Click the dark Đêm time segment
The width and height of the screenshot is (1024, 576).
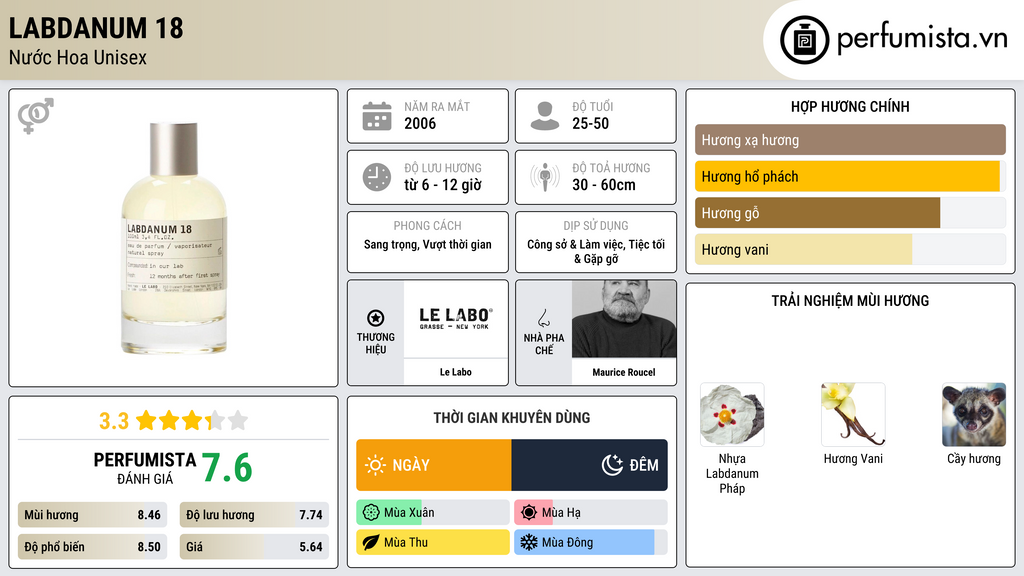coord(589,465)
